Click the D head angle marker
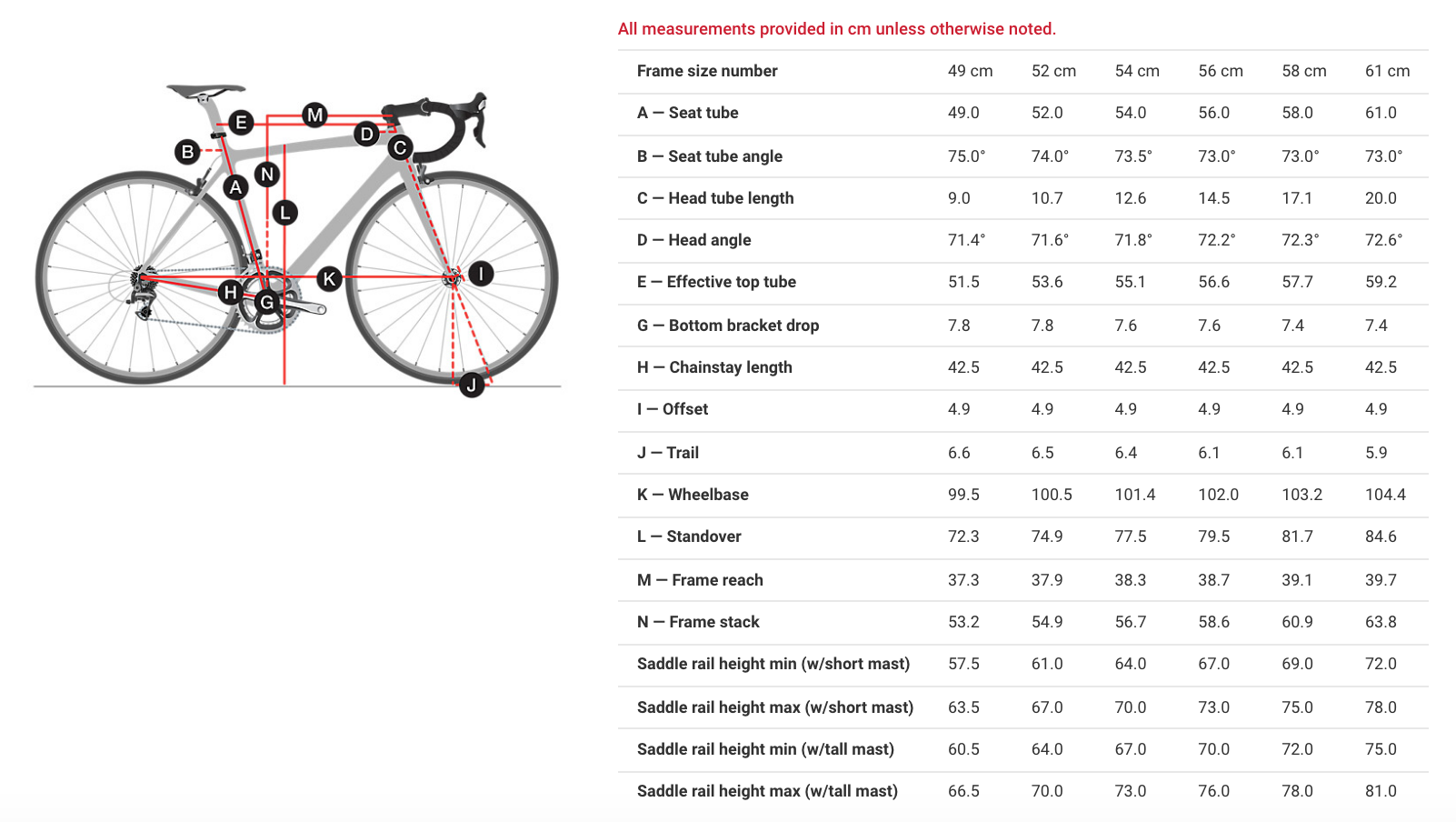This screenshot has height=822, width=1456. click(366, 134)
